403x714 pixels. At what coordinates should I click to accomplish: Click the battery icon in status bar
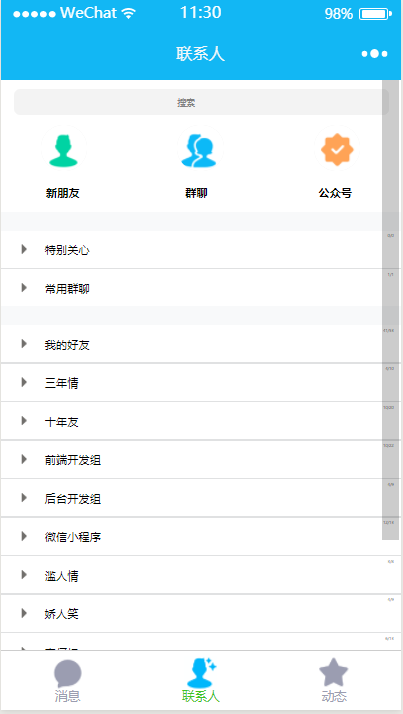(x=375, y=14)
